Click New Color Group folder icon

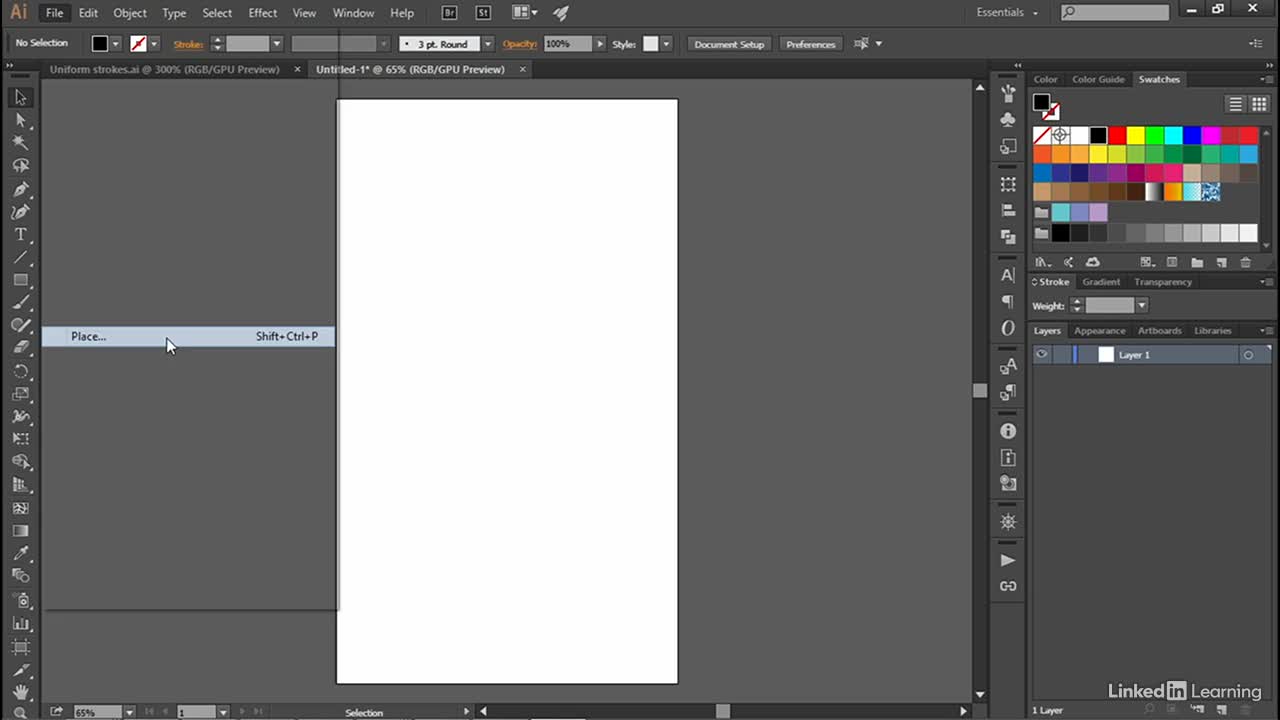click(x=1197, y=262)
